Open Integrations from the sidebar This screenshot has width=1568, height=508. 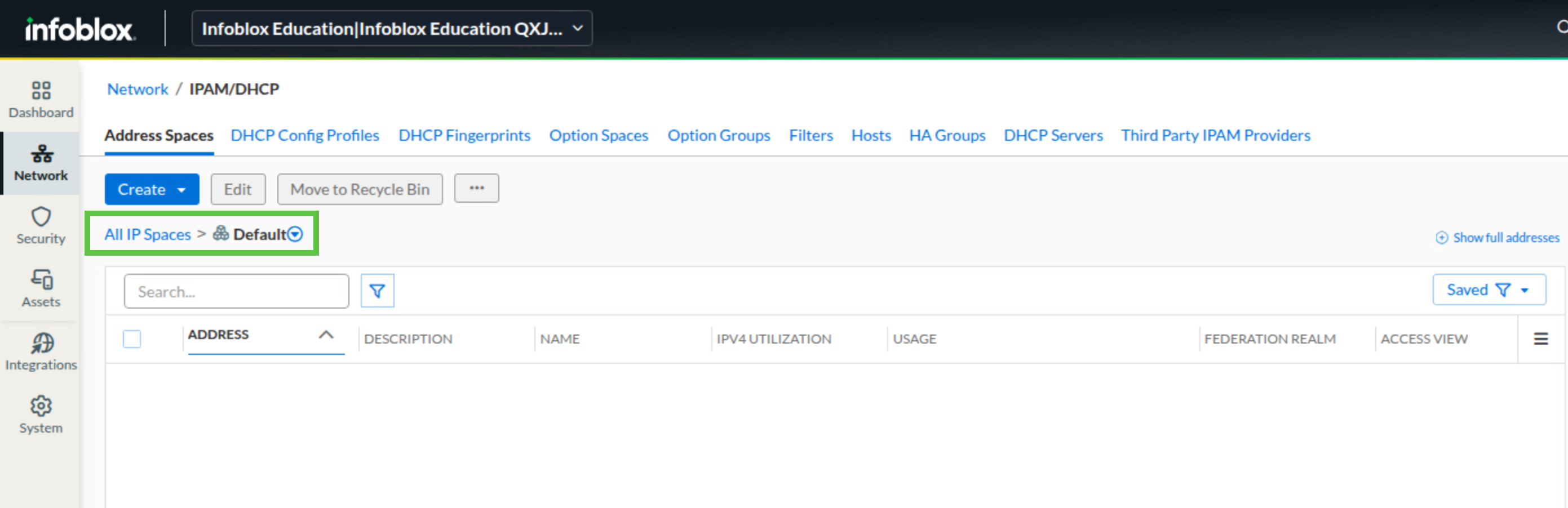point(41,352)
